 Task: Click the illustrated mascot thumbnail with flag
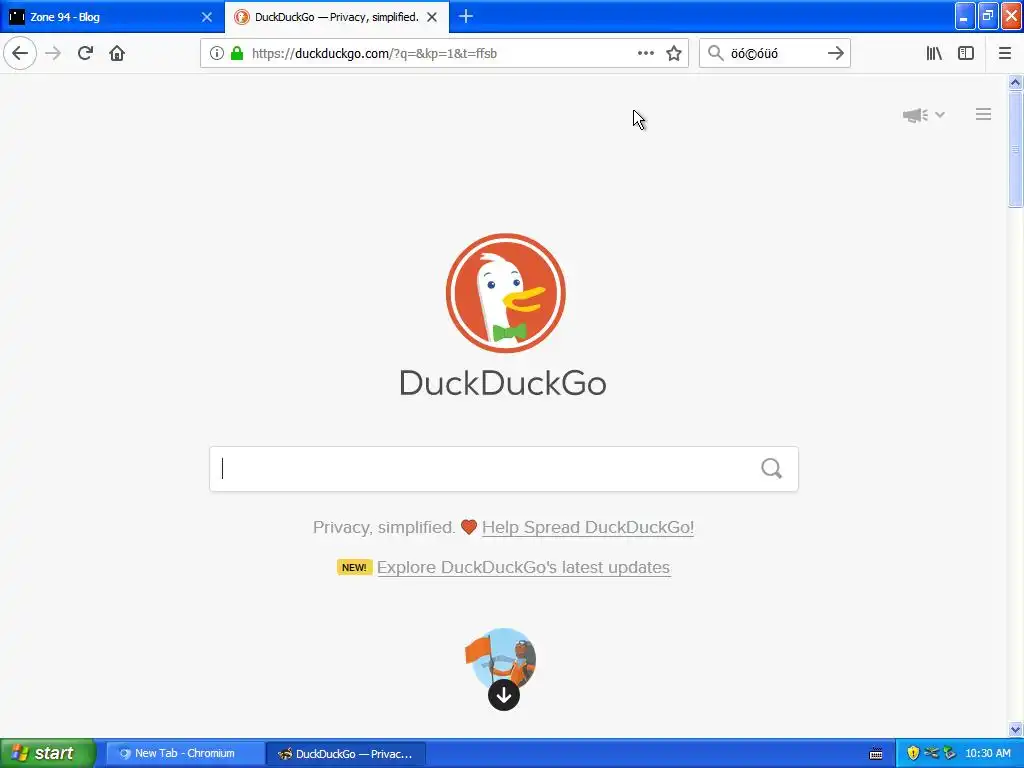[501, 659]
